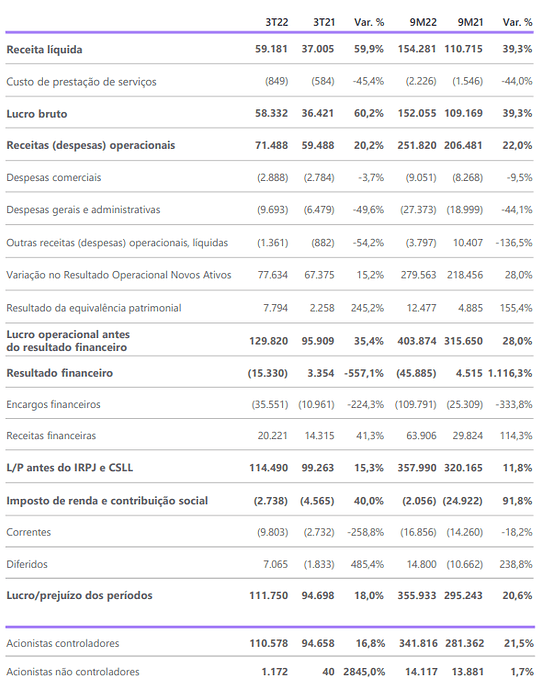Click the Receita líquida row label
This screenshot has height=690, width=543.
[x=44, y=49]
